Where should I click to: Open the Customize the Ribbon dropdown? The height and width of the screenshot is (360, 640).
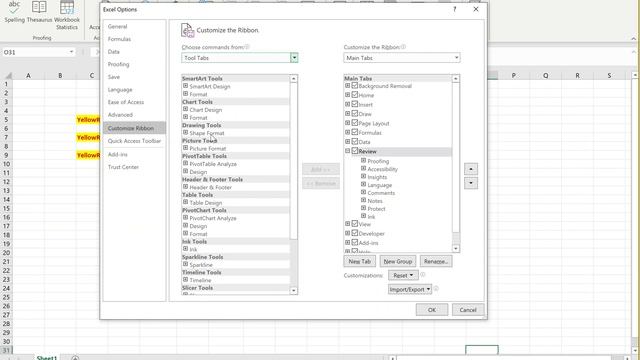456,58
